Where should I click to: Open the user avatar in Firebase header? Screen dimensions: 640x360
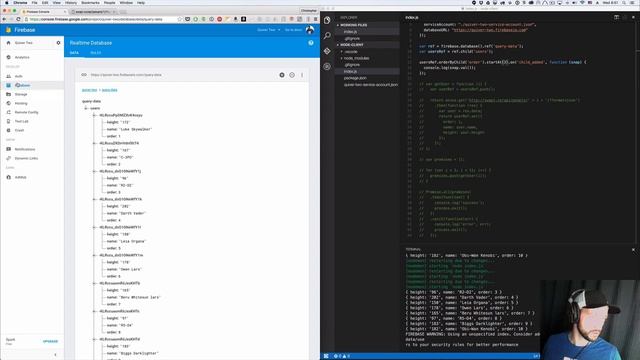(x=310, y=30)
